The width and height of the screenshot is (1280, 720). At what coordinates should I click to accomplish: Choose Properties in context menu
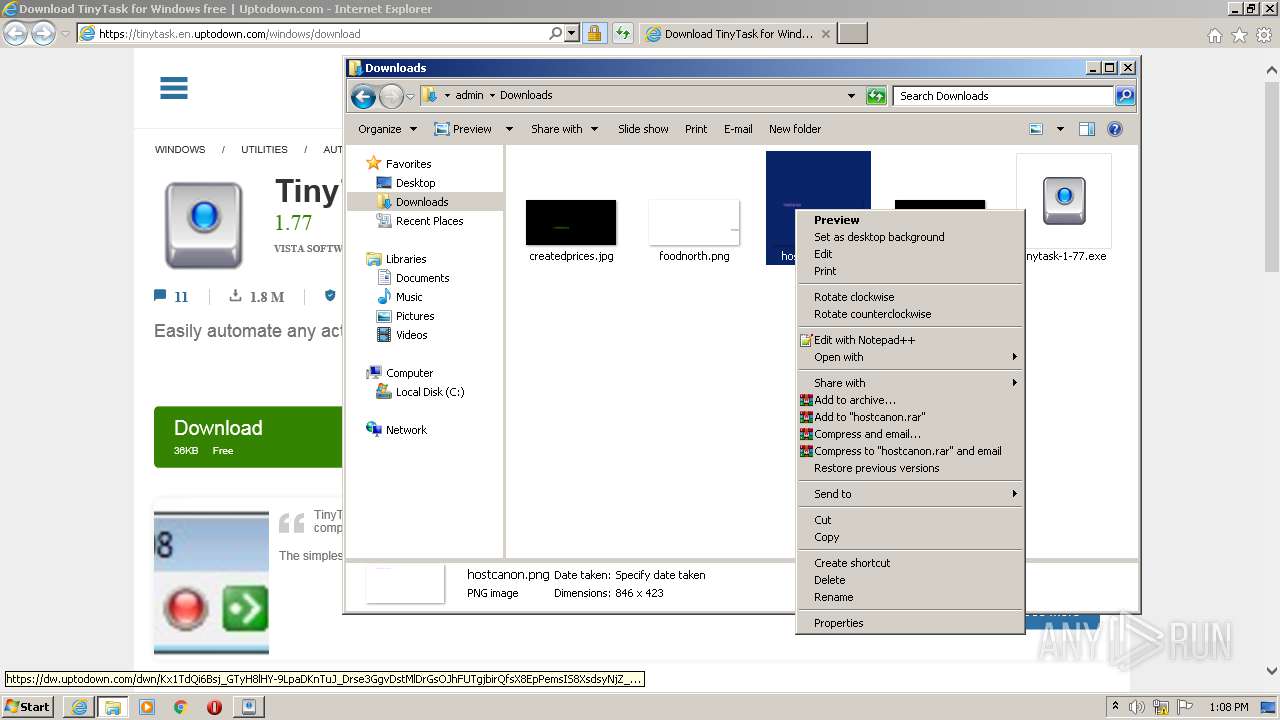[910, 623]
